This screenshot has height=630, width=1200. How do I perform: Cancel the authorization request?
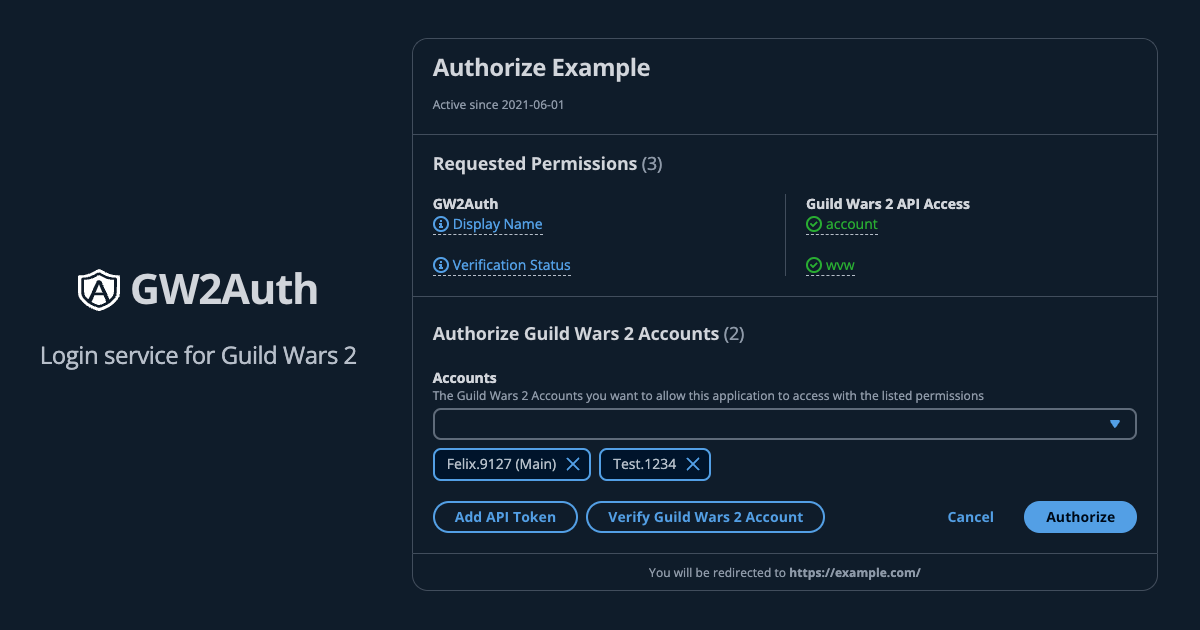970,517
